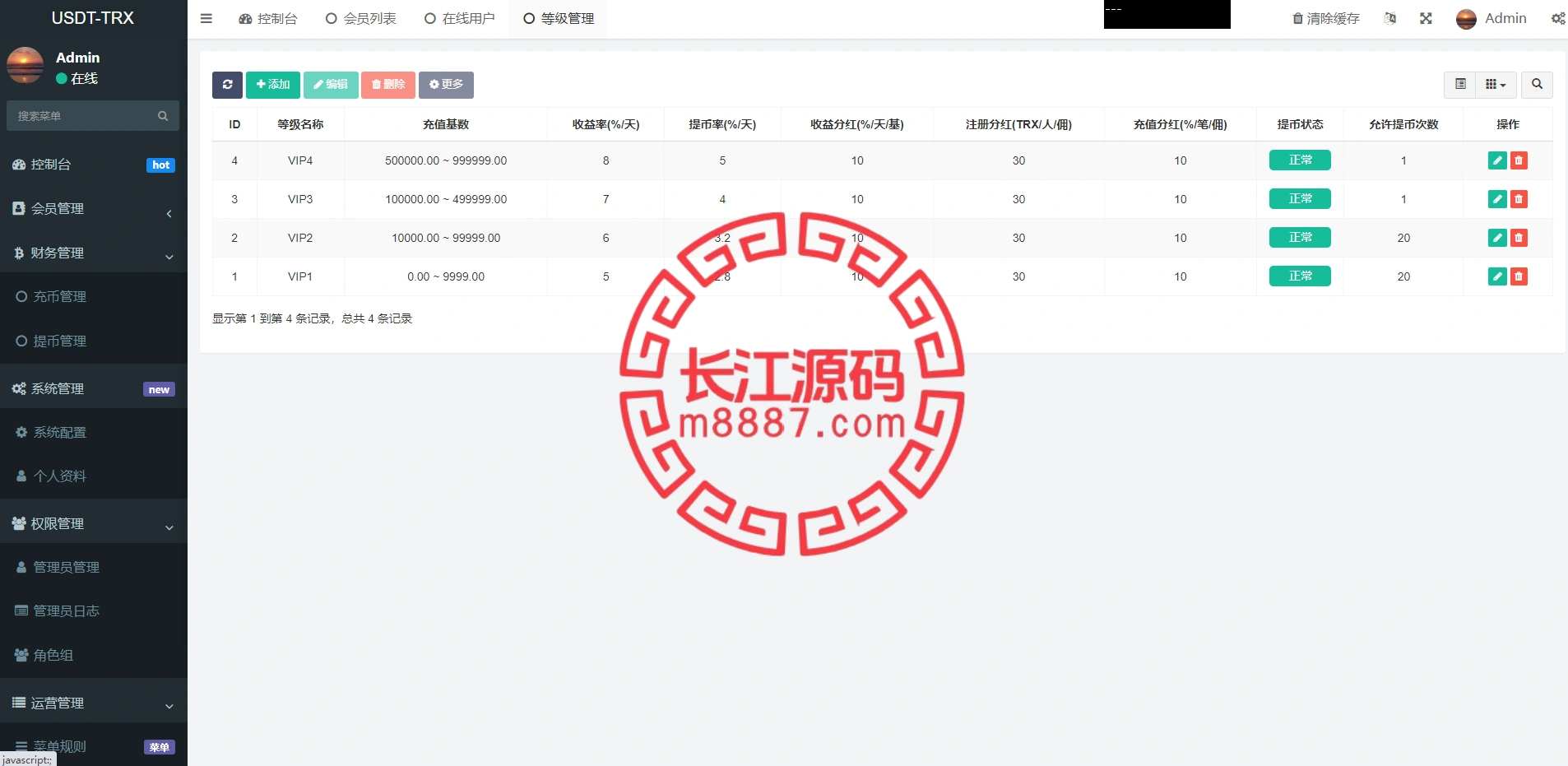This screenshot has width=1568, height=766.
Task: Collapse 权限管理 sidebar menu
Action: tap(94, 523)
